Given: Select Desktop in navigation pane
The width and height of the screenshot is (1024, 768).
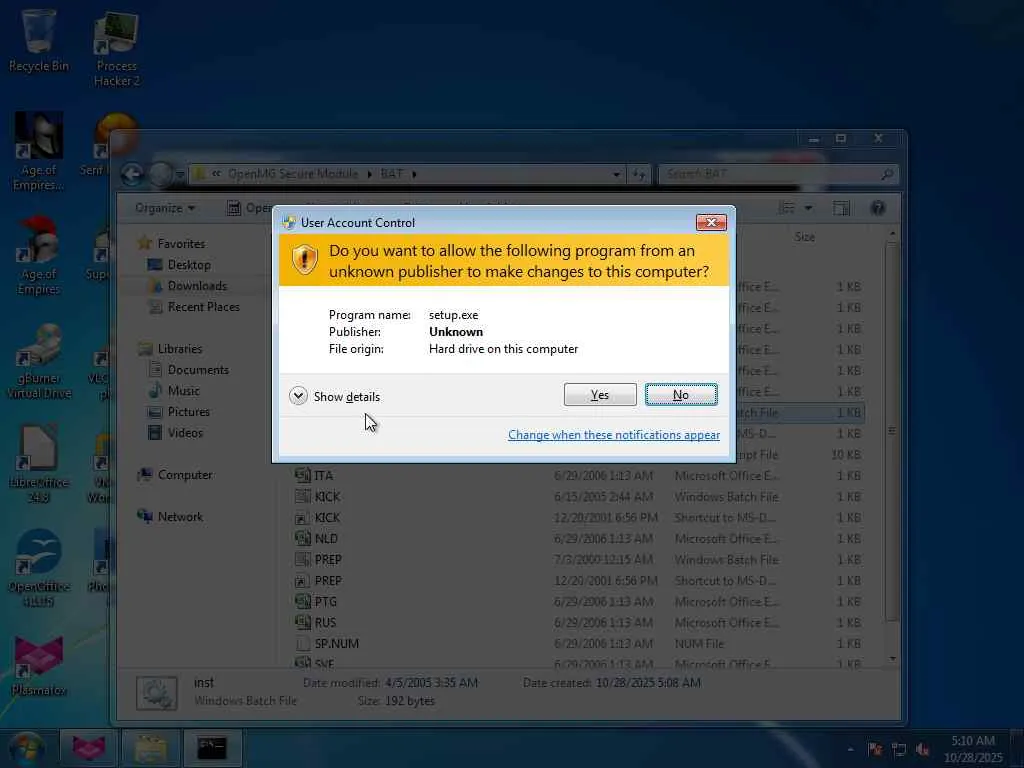Looking at the screenshot, I should 179,264.
